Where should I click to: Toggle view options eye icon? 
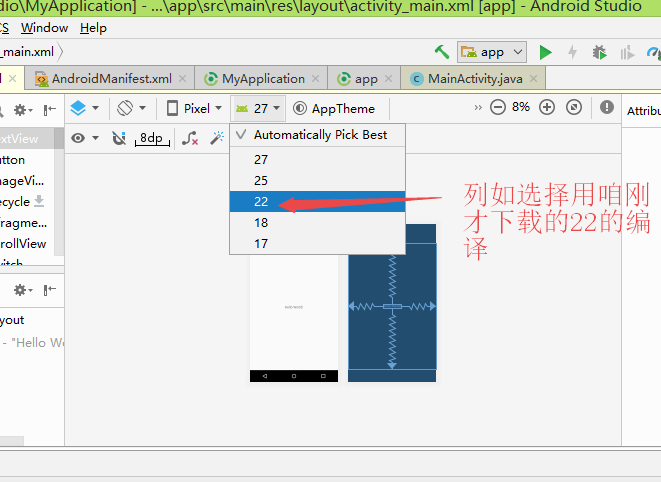point(84,138)
